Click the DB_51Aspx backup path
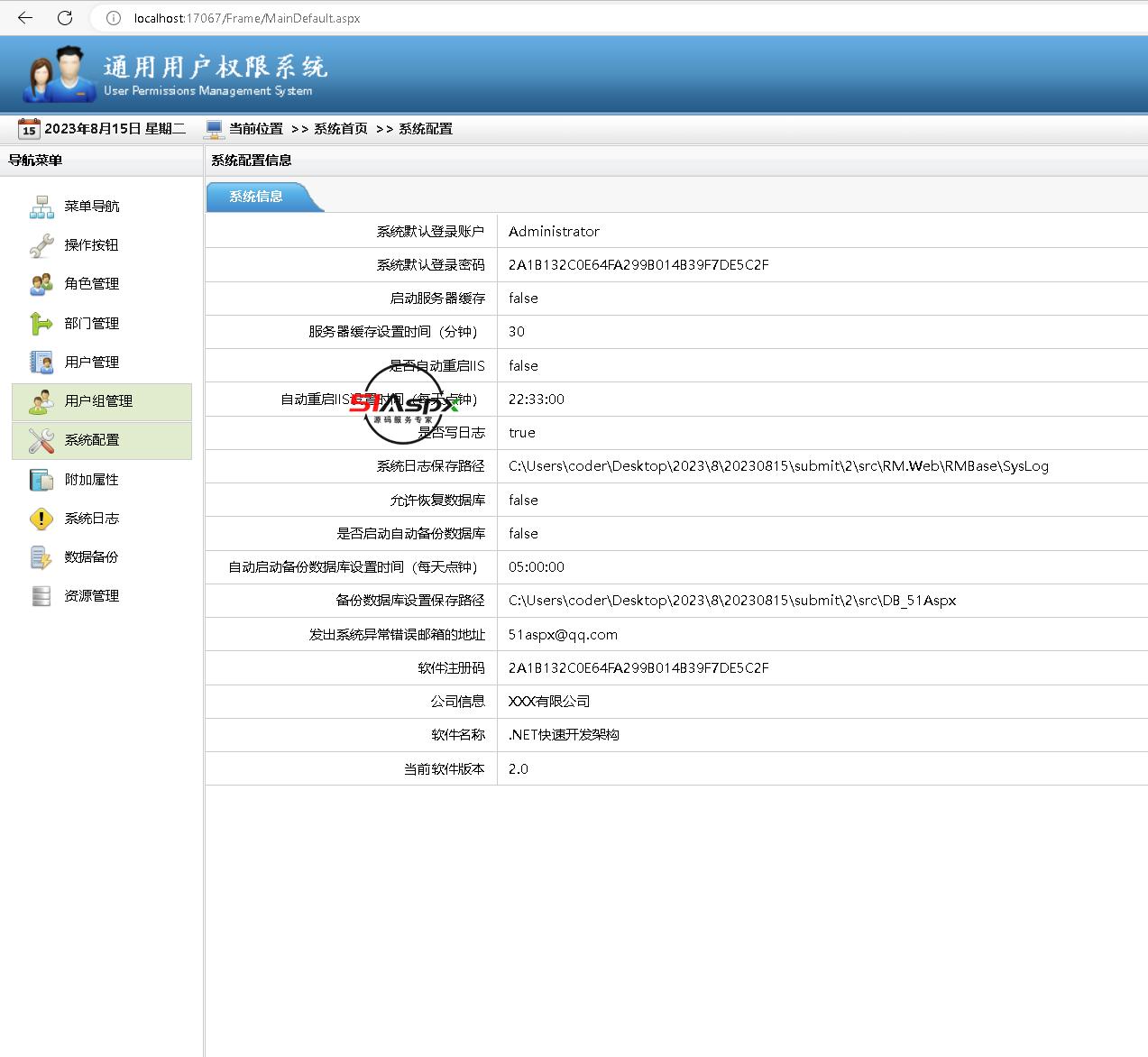1148x1057 pixels. tap(732, 601)
